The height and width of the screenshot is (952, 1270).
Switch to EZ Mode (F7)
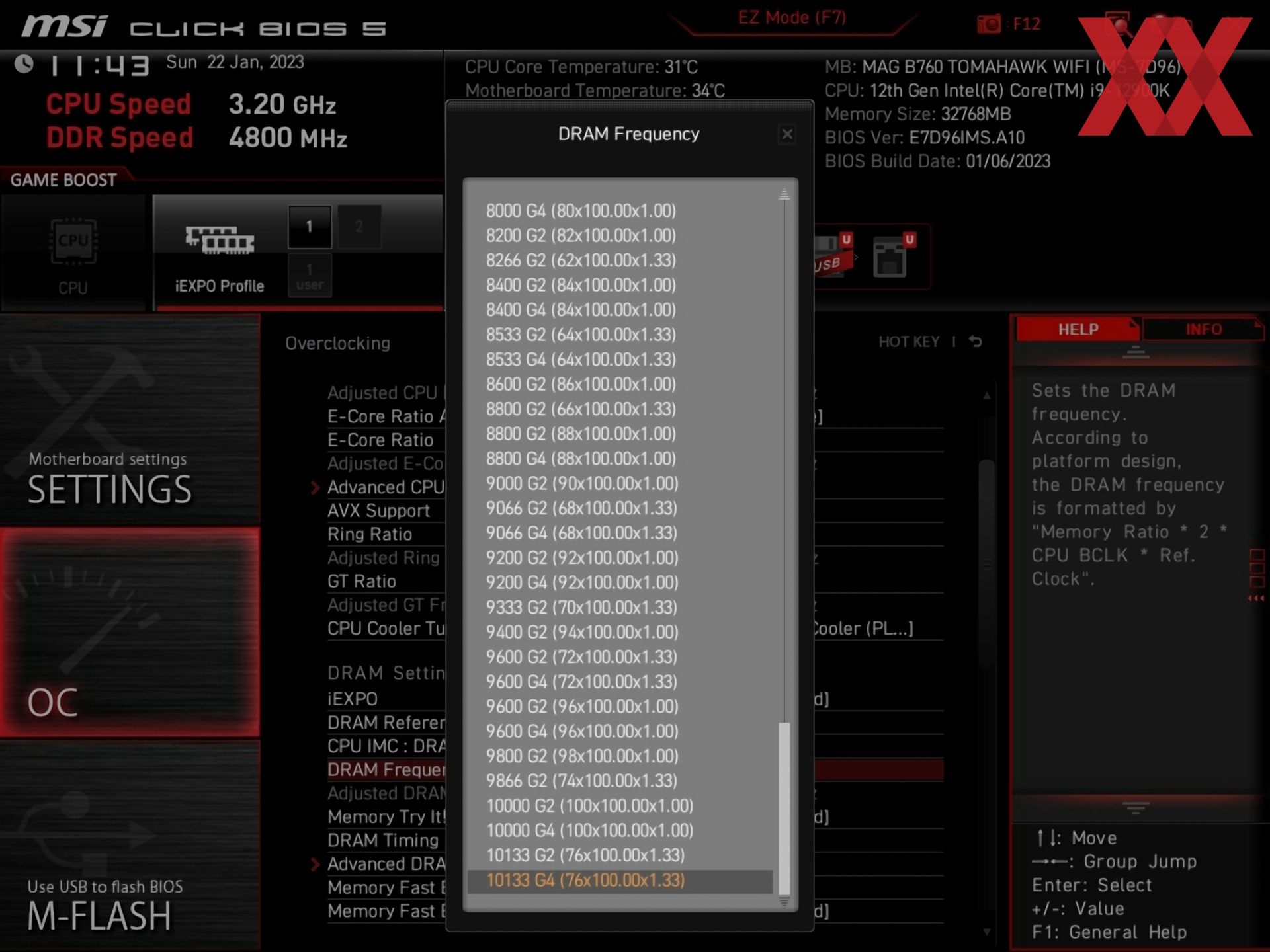coord(792,18)
